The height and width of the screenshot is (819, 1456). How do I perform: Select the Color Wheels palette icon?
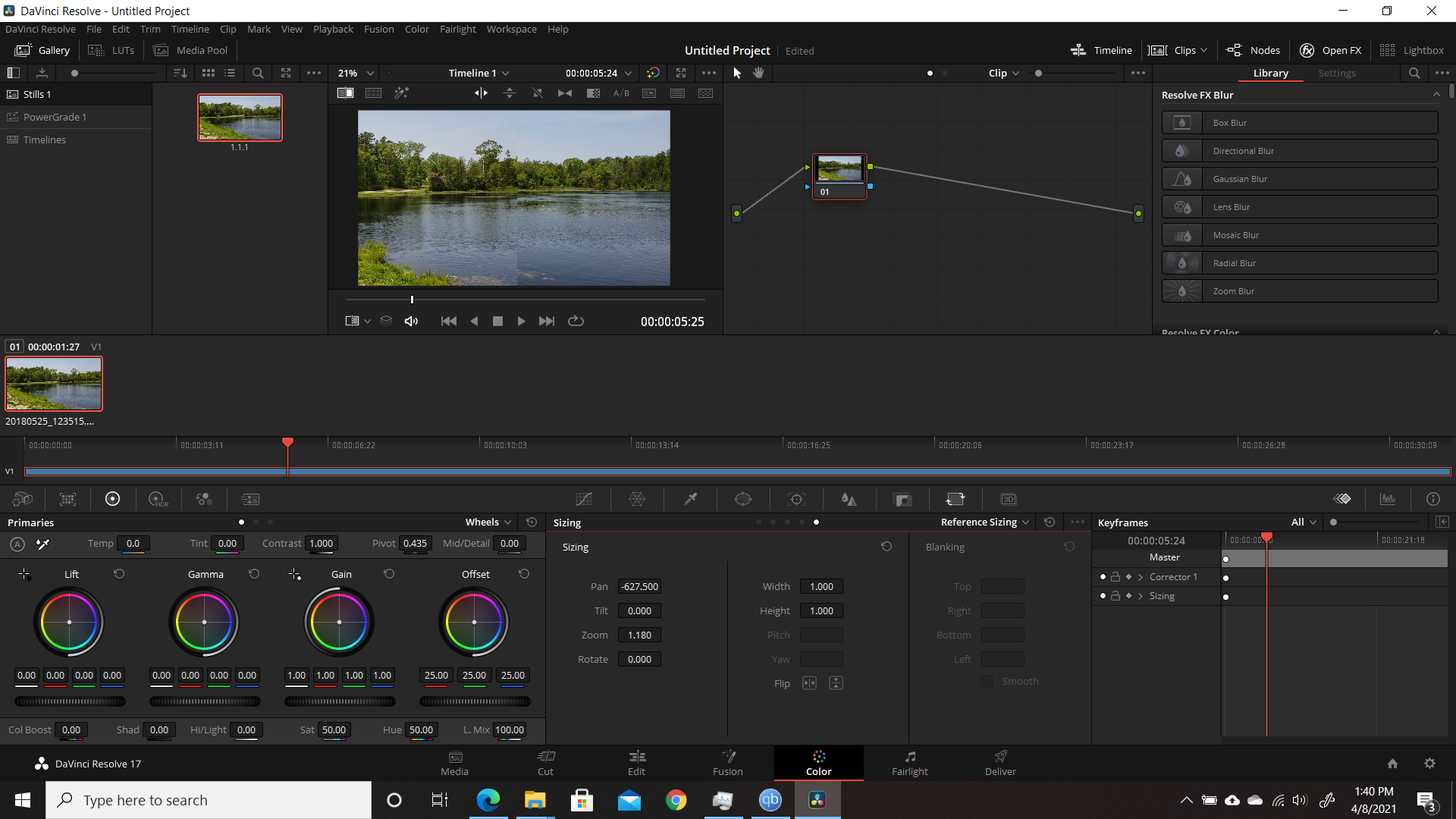click(112, 499)
